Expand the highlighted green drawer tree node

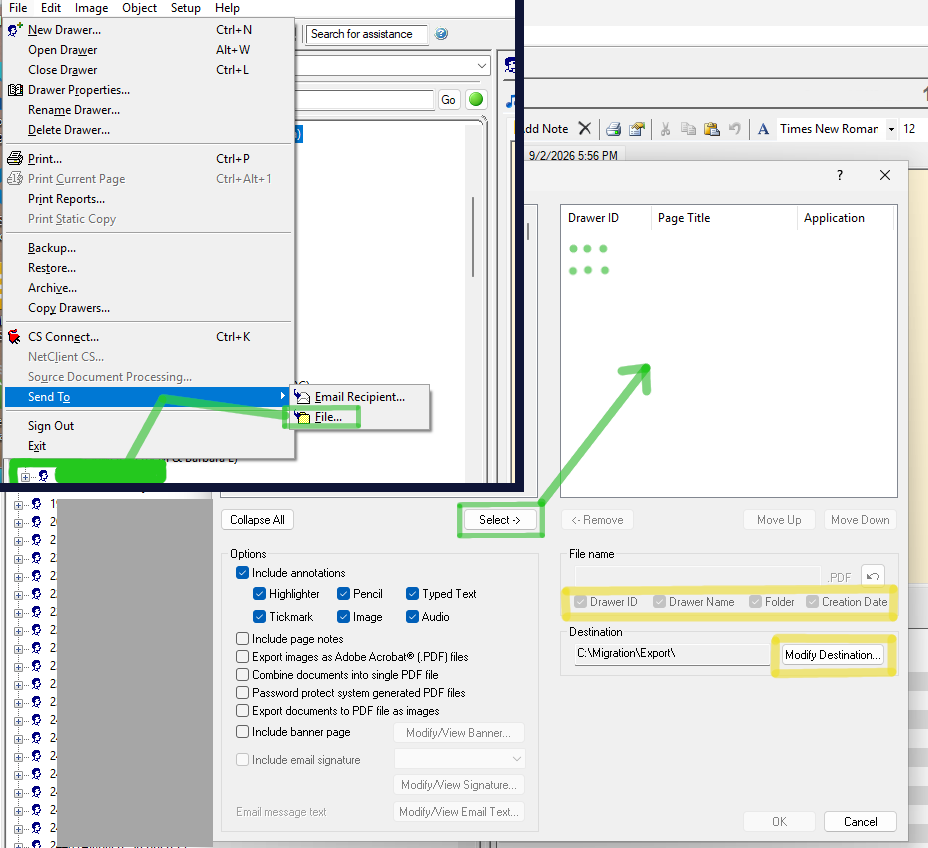coord(25,477)
